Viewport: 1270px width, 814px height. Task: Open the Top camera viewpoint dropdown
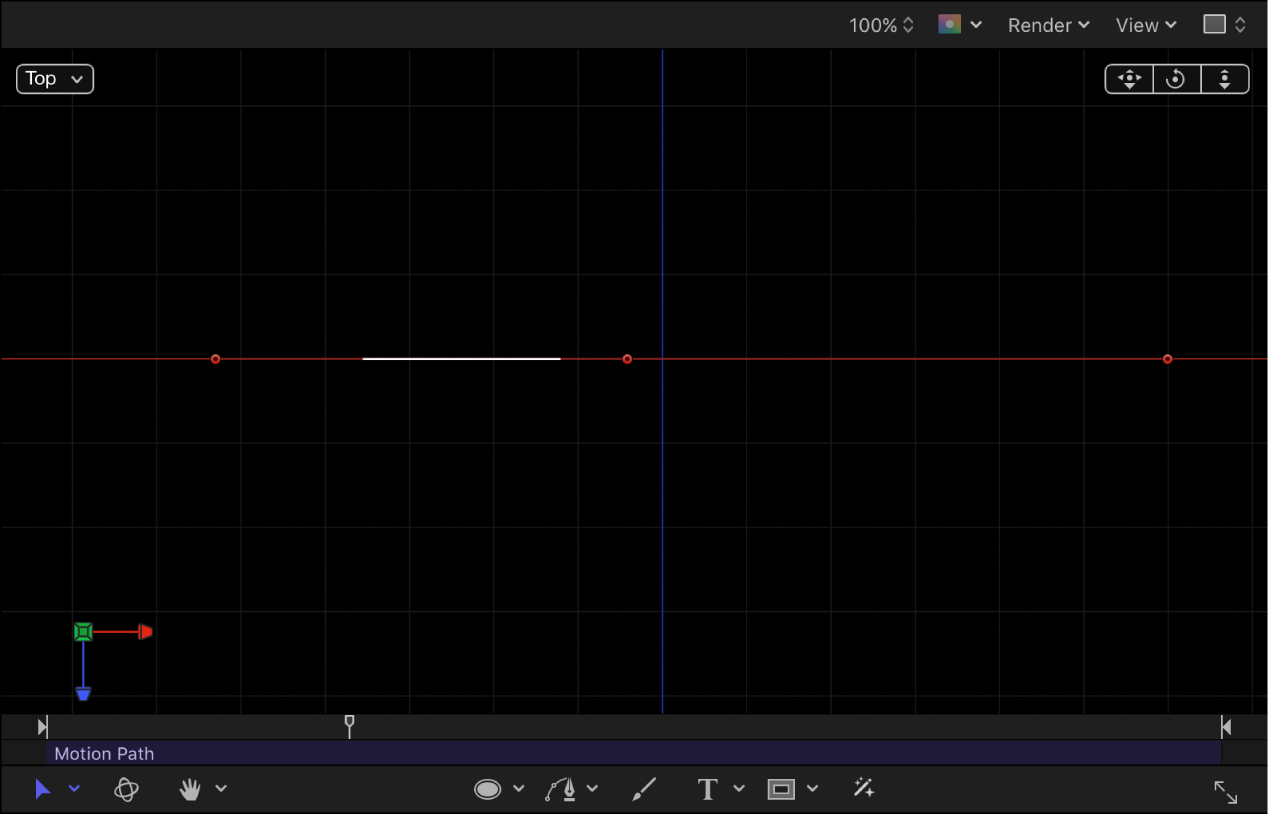[54, 78]
